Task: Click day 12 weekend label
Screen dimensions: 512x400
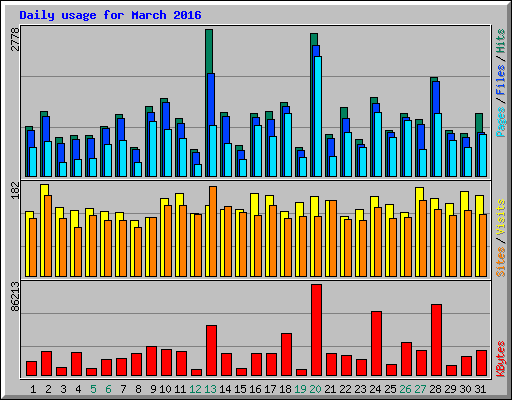Action: tap(195, 389)
